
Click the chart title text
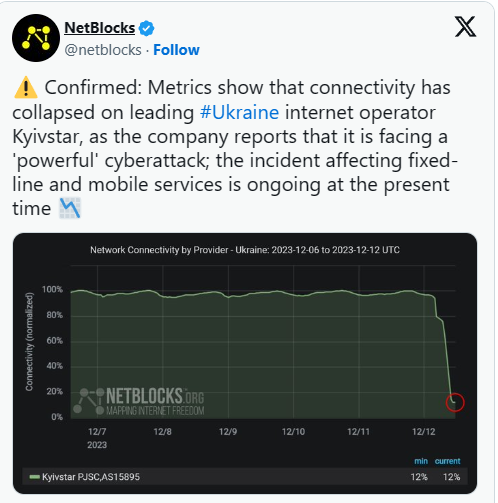point(245,250)
